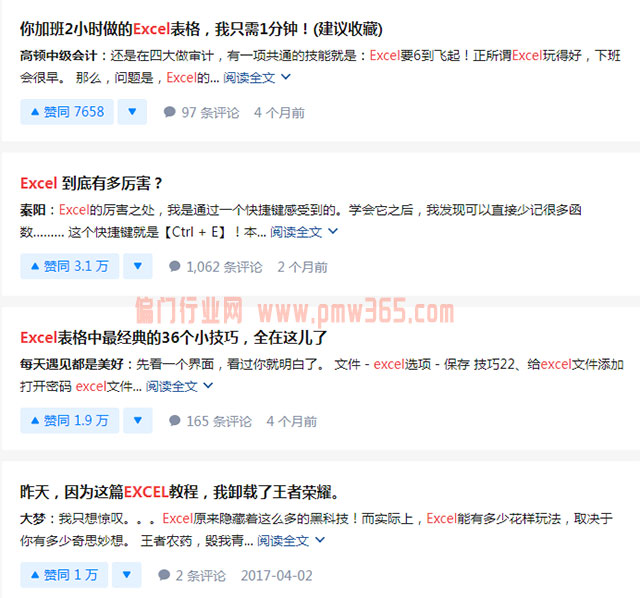This screenshot has height=598, width=640.
Task: Open 97 条评论 comments
Action: 201,112
